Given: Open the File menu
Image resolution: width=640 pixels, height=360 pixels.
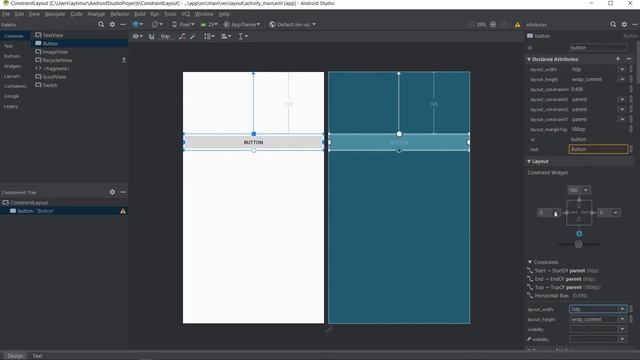Looking at the screenshot, I should coord(6,14).
